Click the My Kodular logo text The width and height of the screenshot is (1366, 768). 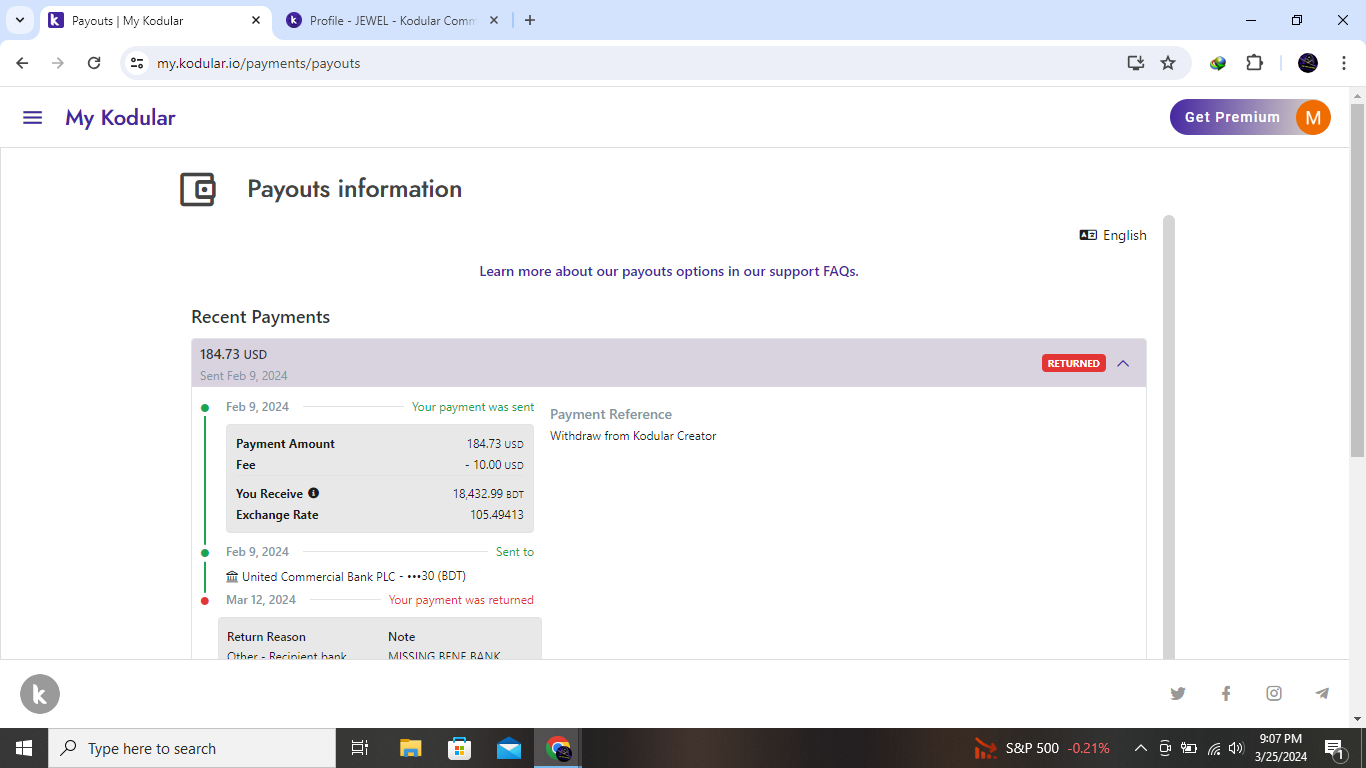(x=120, y=118)
